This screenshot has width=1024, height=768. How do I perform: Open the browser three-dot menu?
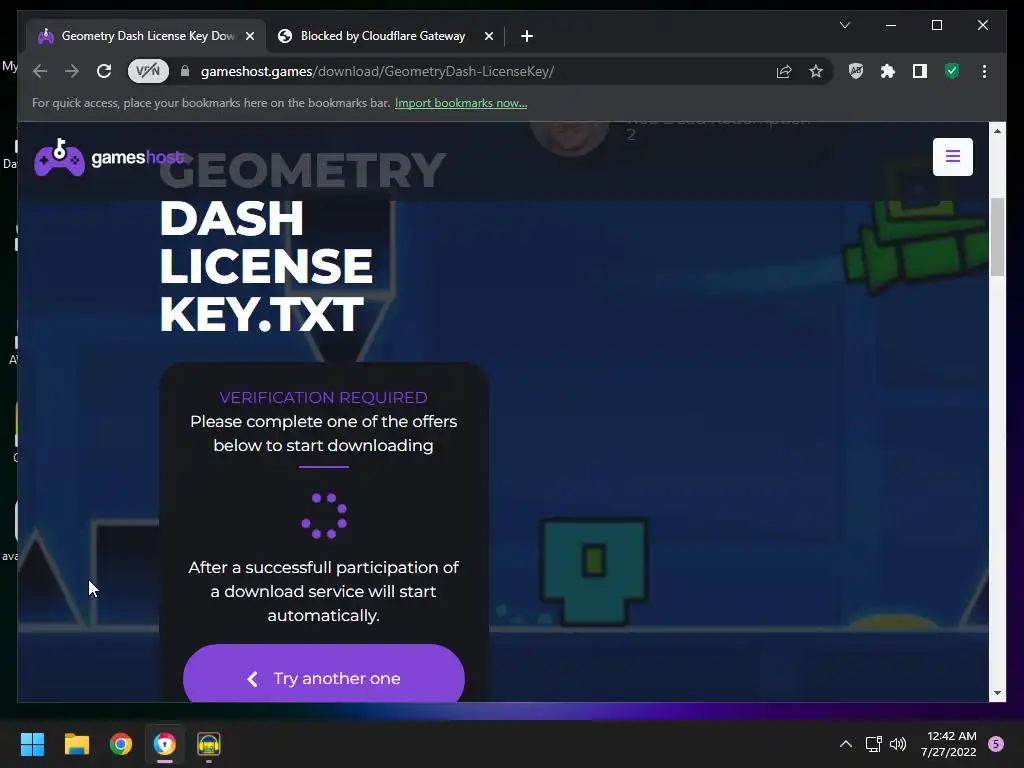(984, 71)
